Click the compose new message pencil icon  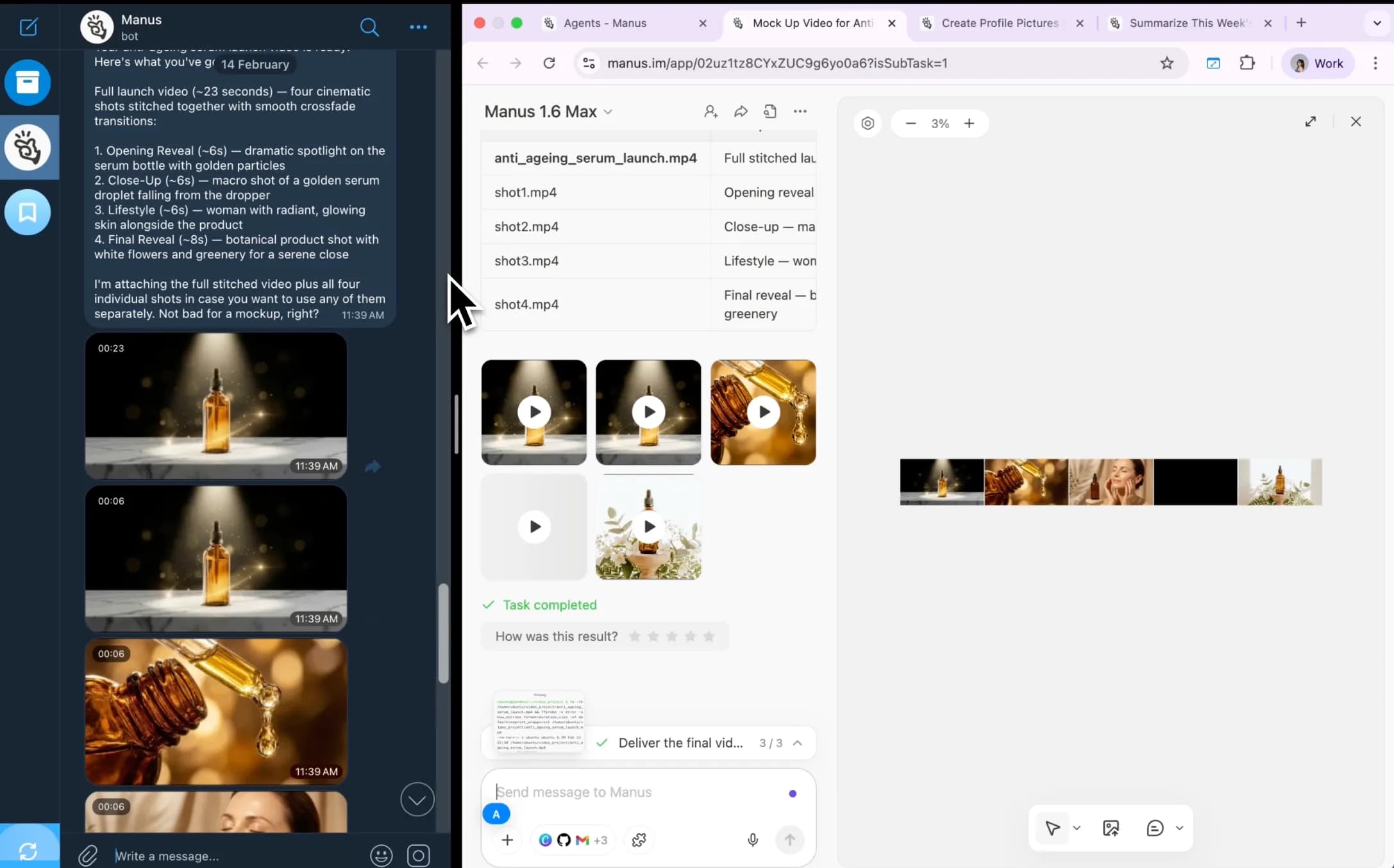tap(28, 27)
